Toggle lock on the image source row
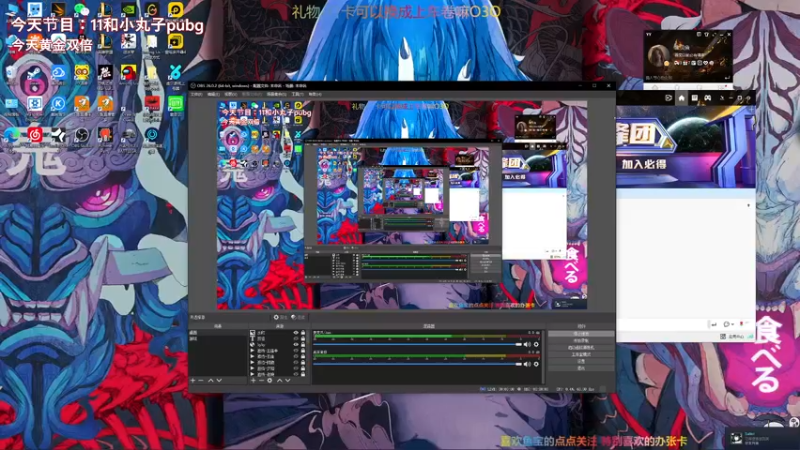The width and height of the screenshot is (800, 450). 303,333
